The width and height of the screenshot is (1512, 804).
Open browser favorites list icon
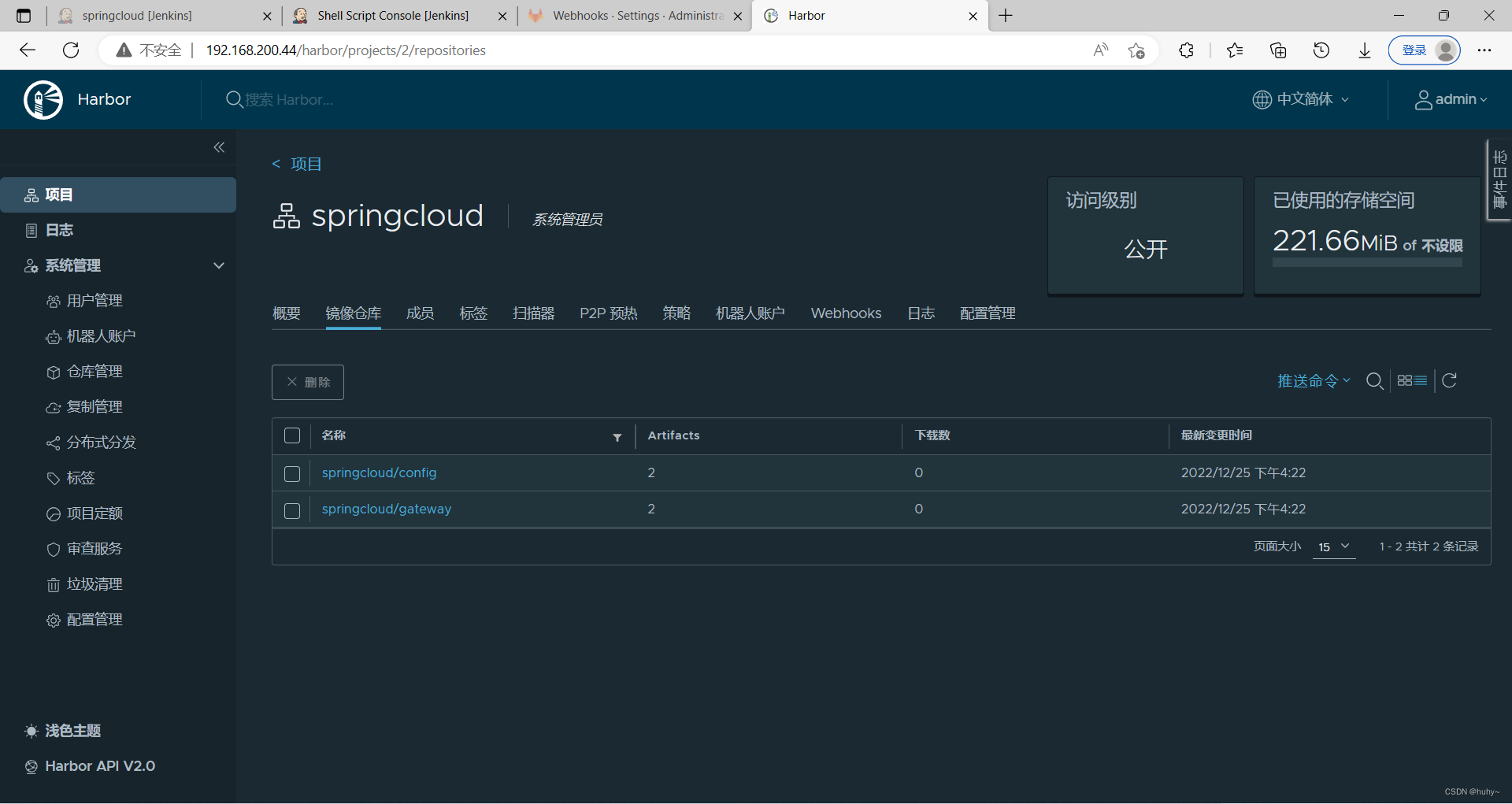[x=1235, y=50]
